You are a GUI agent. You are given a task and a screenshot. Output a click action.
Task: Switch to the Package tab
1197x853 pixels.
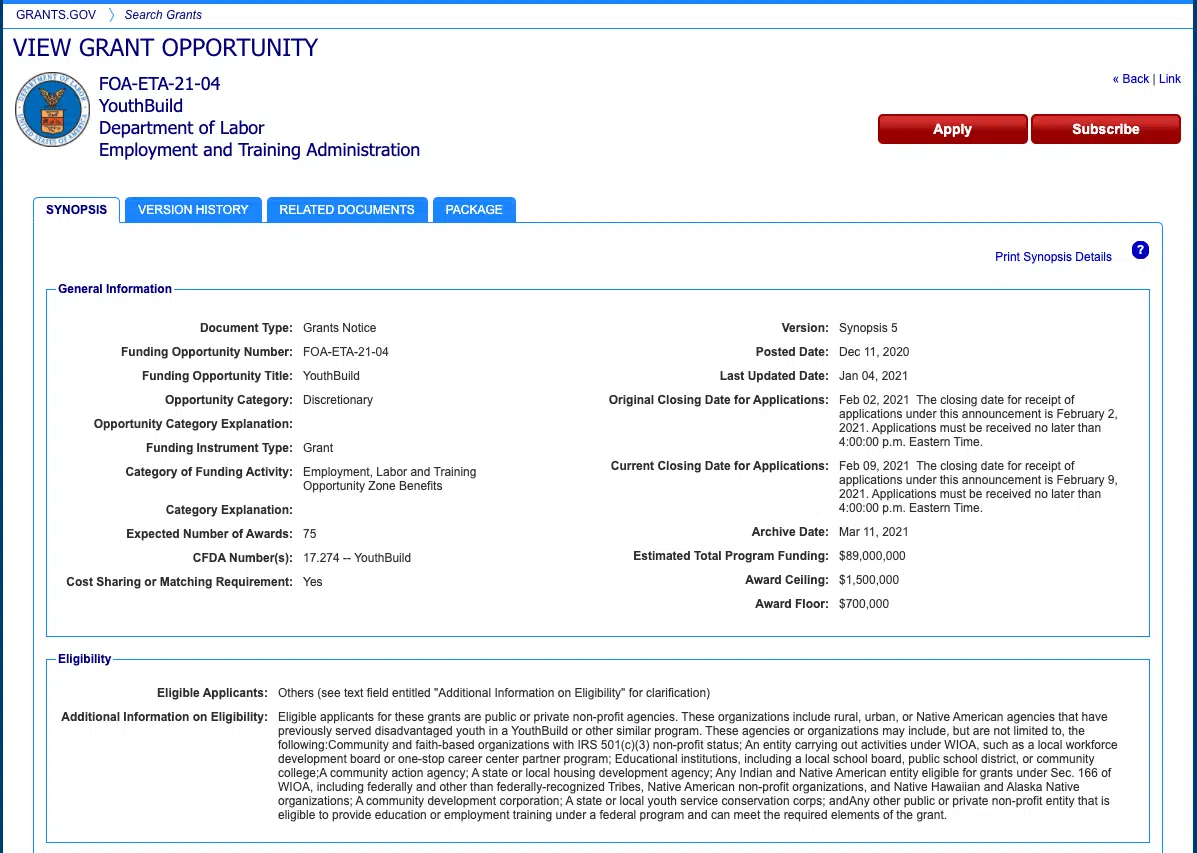(474, 210)
